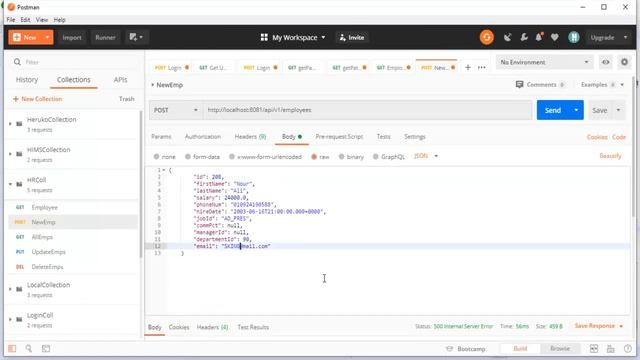Open response Headers (4) tab

pyautogui.click(x=212, y=327)
